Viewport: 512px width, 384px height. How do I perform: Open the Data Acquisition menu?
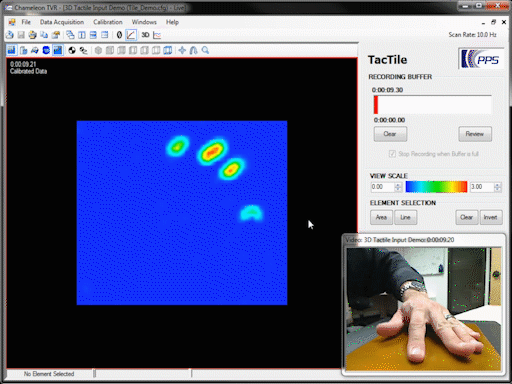tap(62, 22)
